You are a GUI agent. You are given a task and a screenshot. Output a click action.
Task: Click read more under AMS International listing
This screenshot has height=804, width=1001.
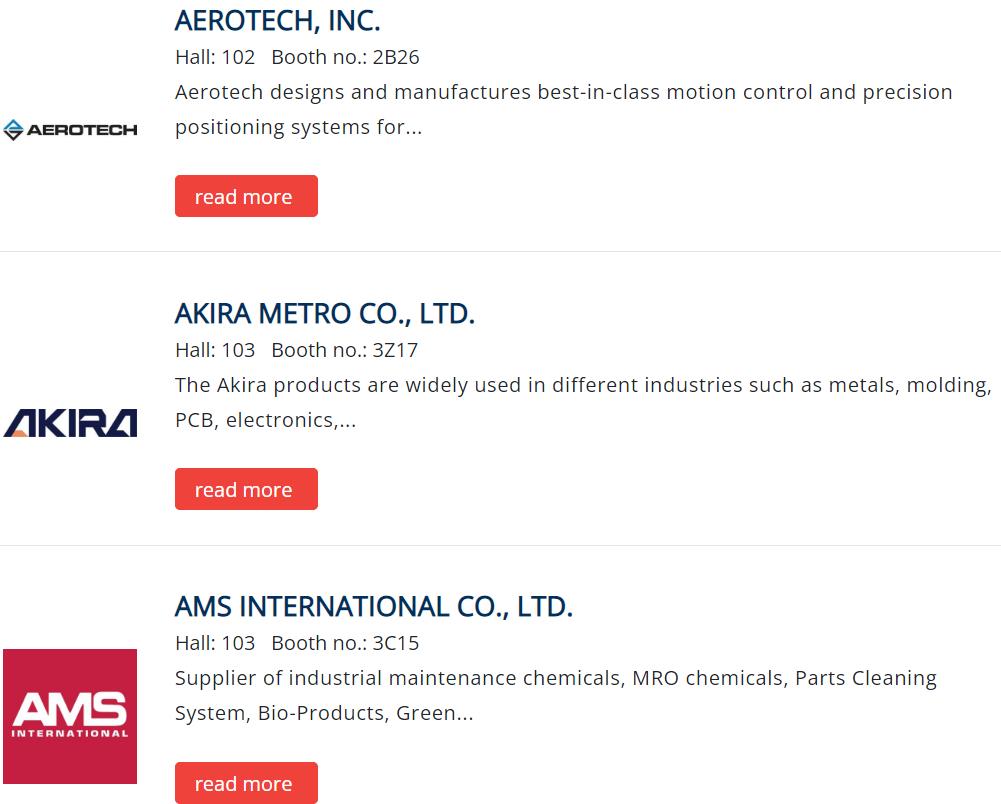[x=246, y=783]
